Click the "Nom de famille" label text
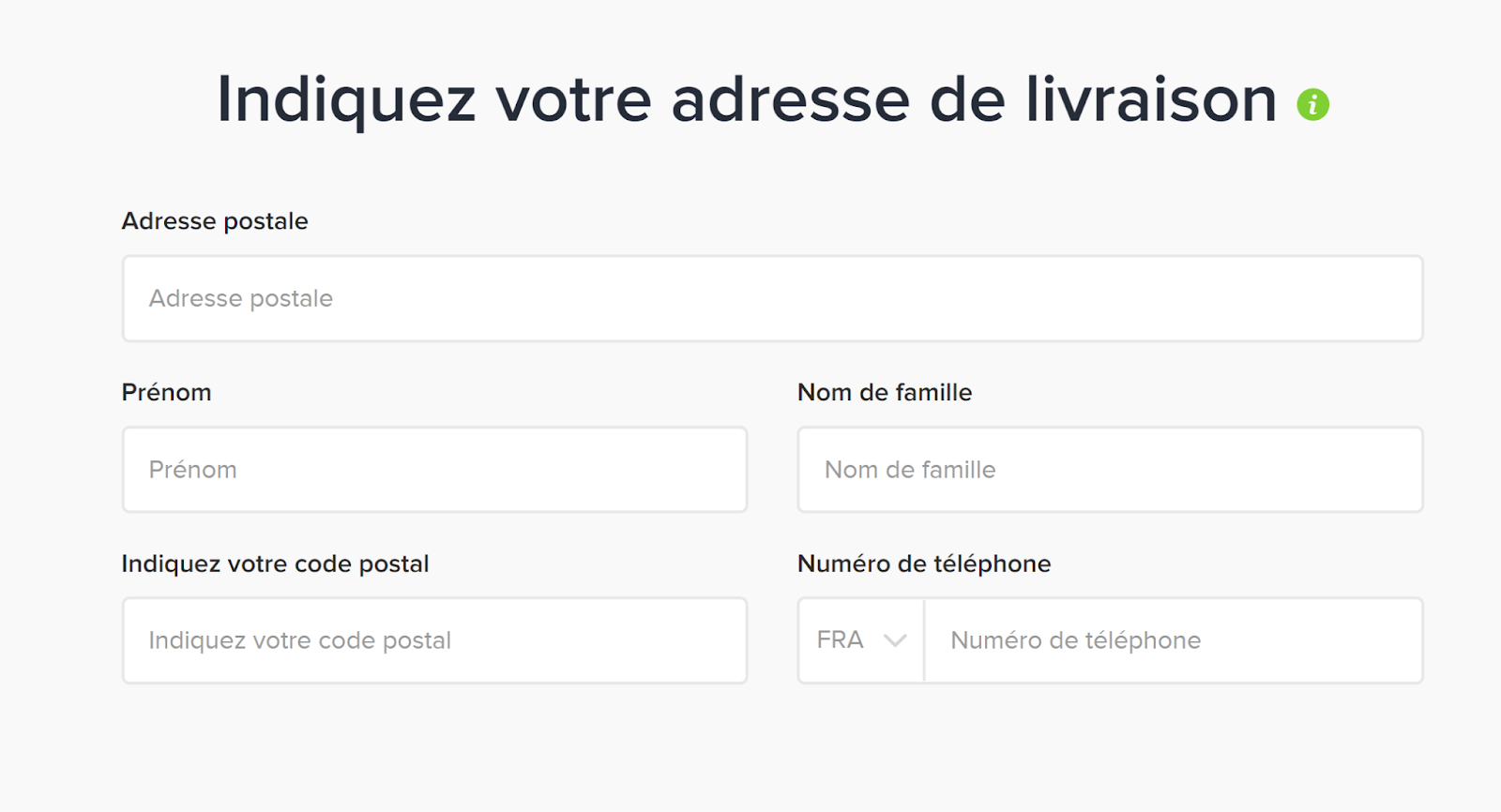This screenshot has height=812, width=1501. point(885,392)
